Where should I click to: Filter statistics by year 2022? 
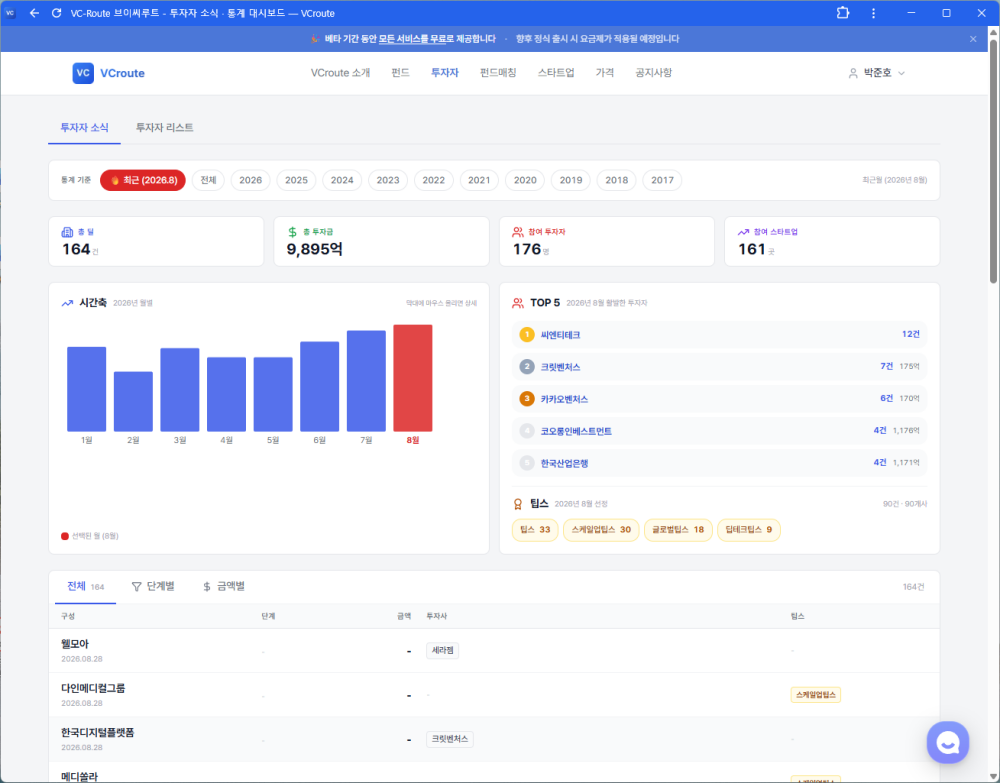(434, 180)
